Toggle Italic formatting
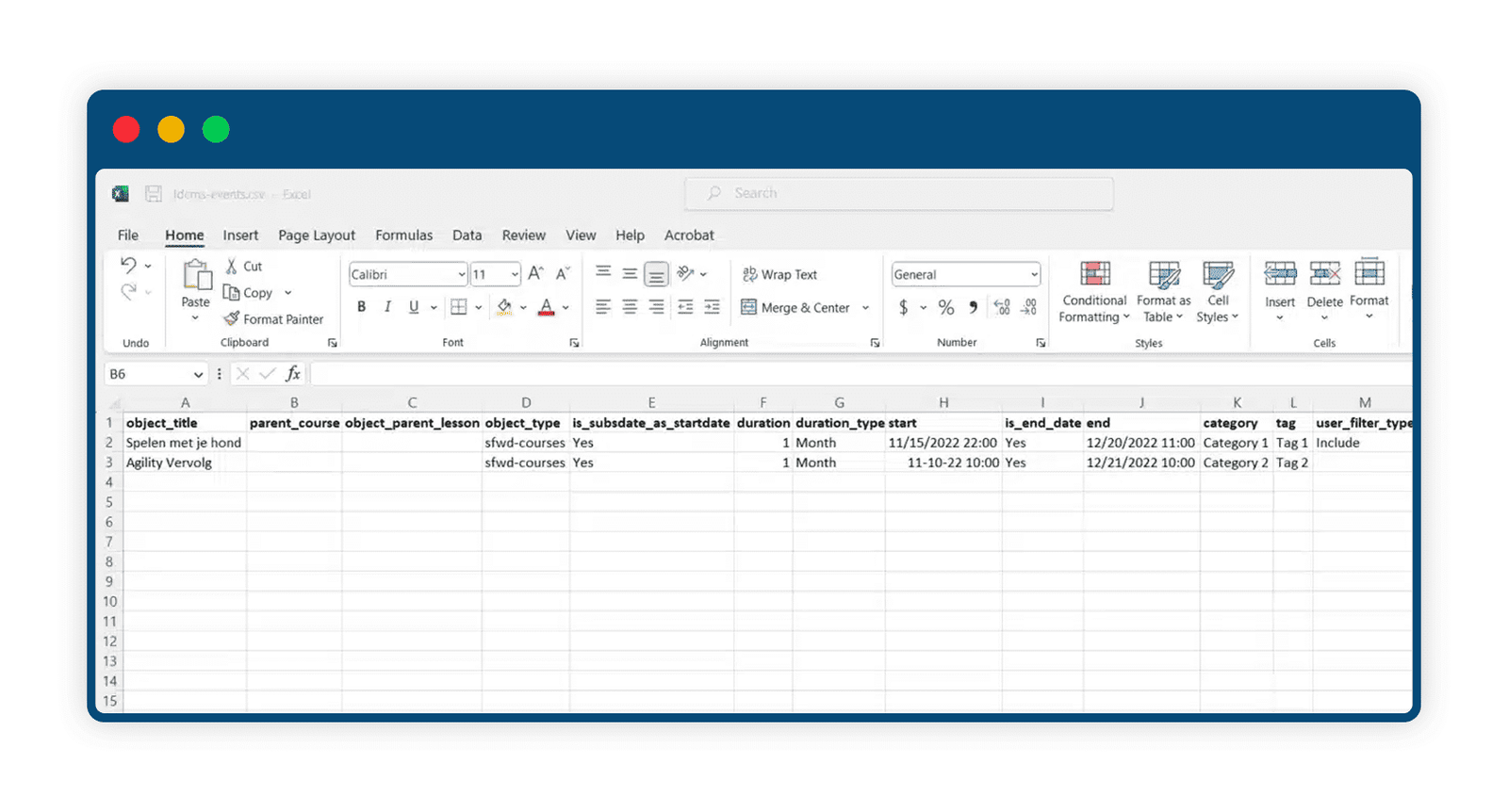Image resolution: width=1508 pixels, height=812 pixels. 387,307
